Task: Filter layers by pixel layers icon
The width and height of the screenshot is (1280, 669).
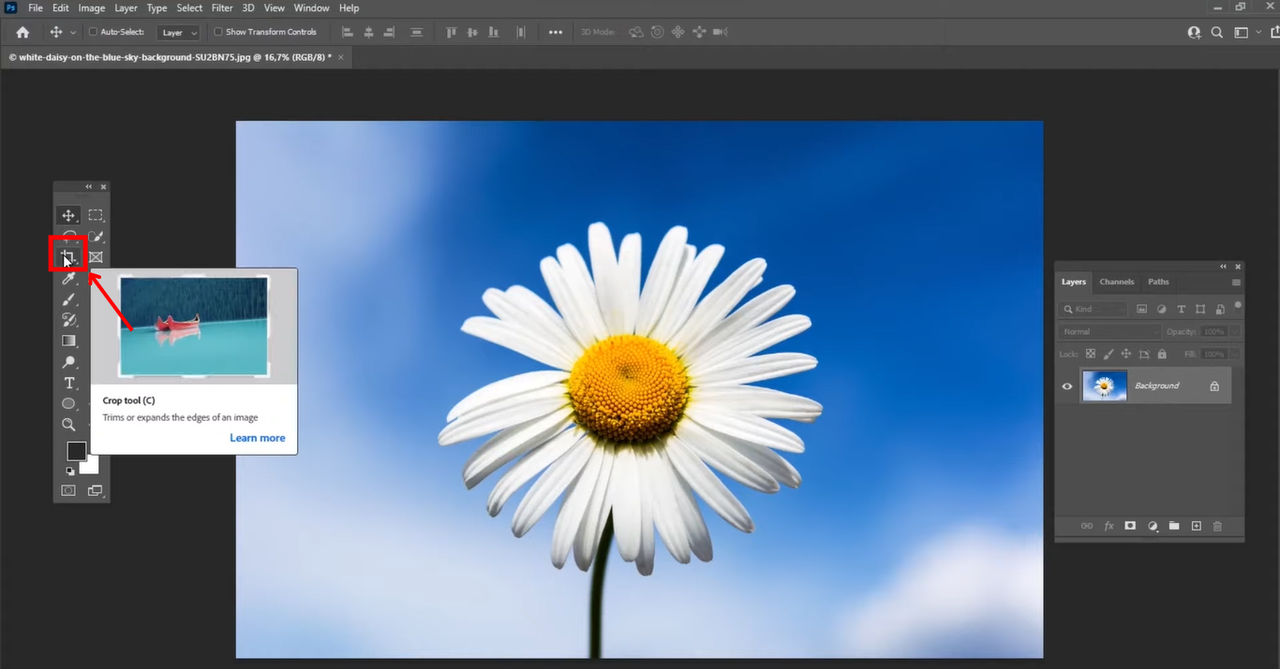Action: [x=1142, y=310]
